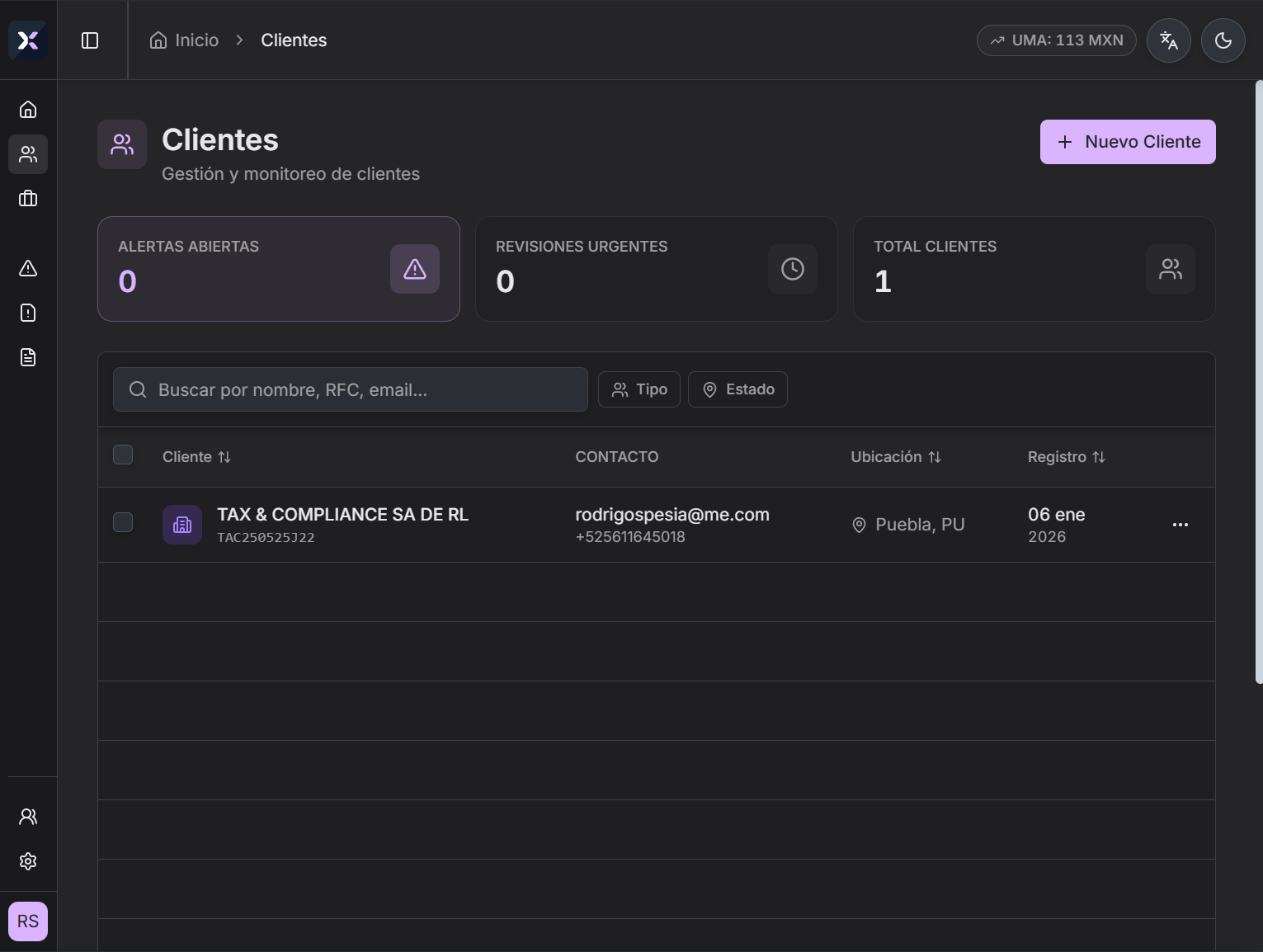1263x952 pixels.
Task: Select the TAX & COMPLIANCE row checkbox
Action: point(123,522)
